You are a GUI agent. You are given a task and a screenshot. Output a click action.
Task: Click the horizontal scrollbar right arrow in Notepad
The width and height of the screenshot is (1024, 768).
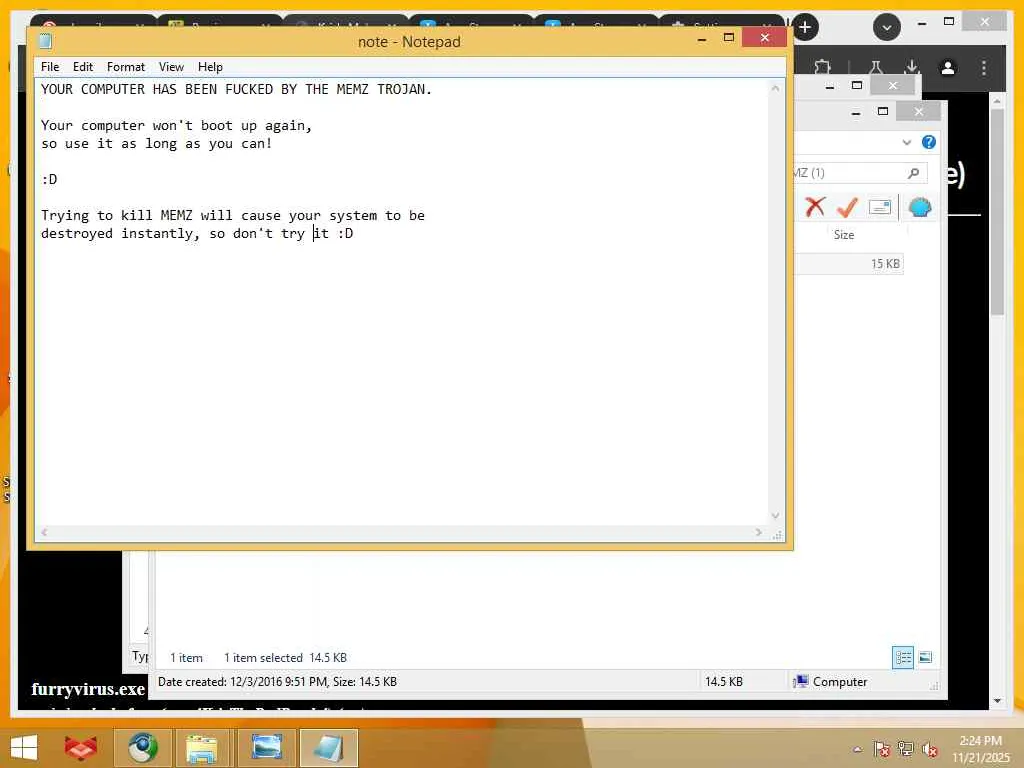758,532
